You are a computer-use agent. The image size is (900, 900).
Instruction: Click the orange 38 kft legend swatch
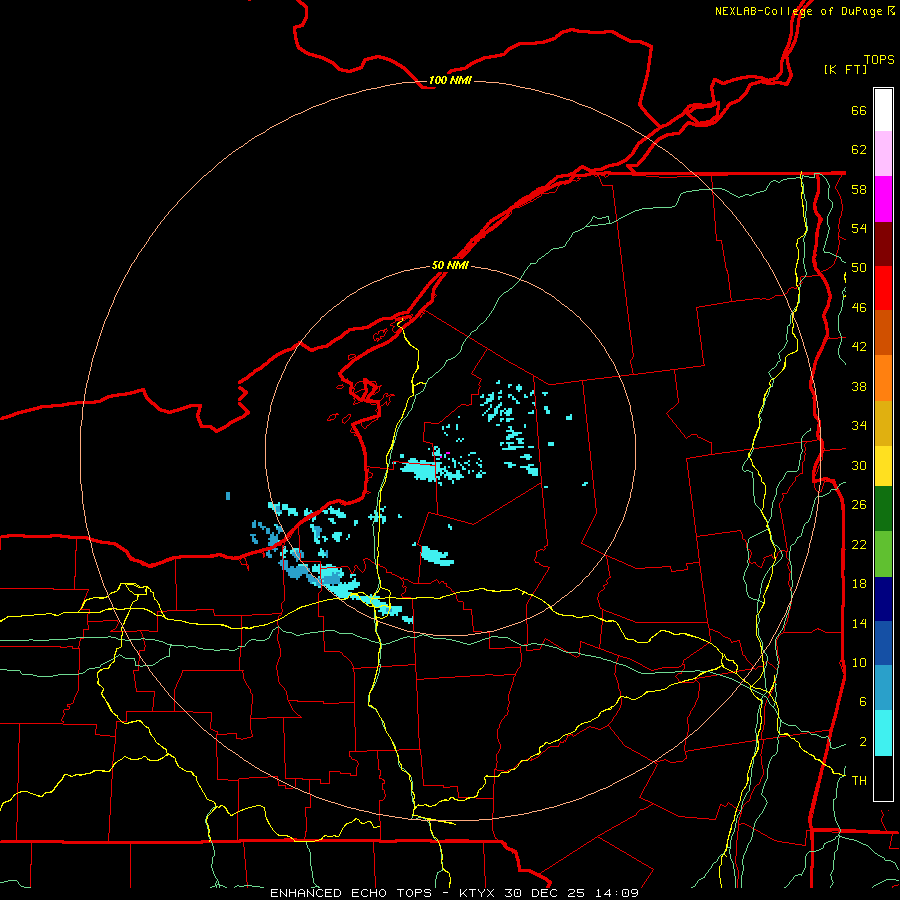[x=883, y=378]
